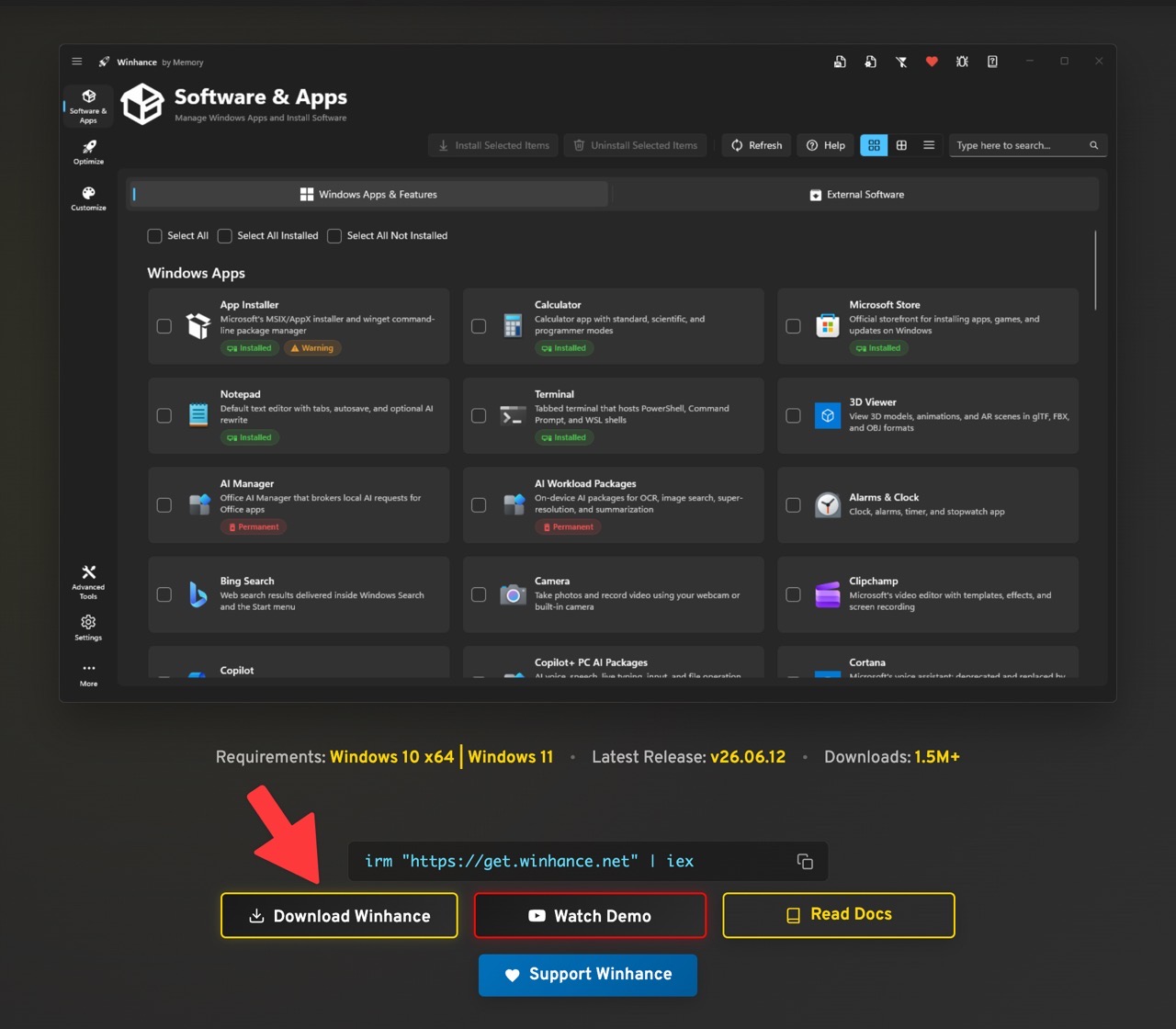Click the clear filter funnel icon
Image resolution: width=1176 pixels, height=1029 pixels.
901,62
